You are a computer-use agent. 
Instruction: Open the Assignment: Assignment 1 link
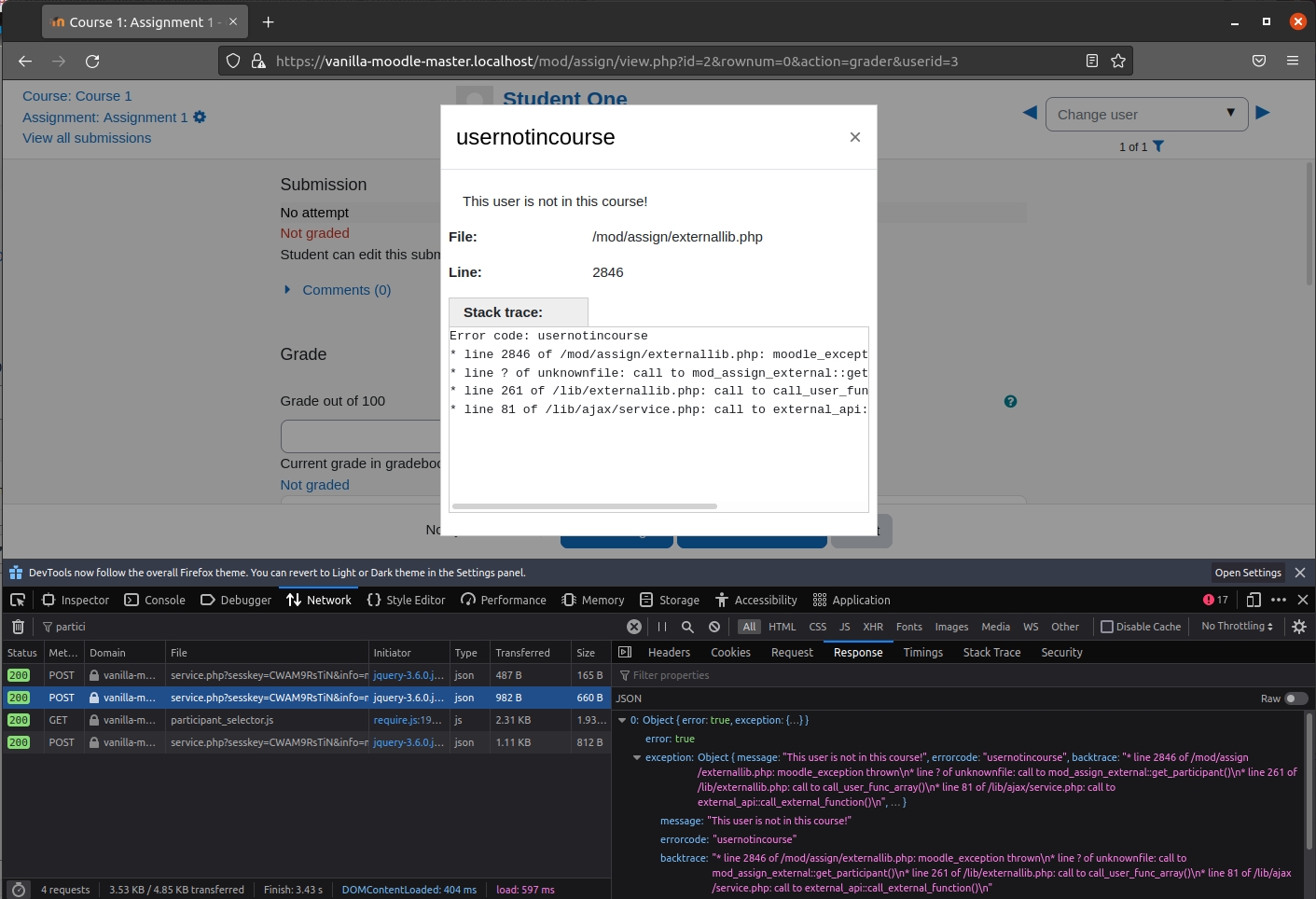click(x=105, y=117)
